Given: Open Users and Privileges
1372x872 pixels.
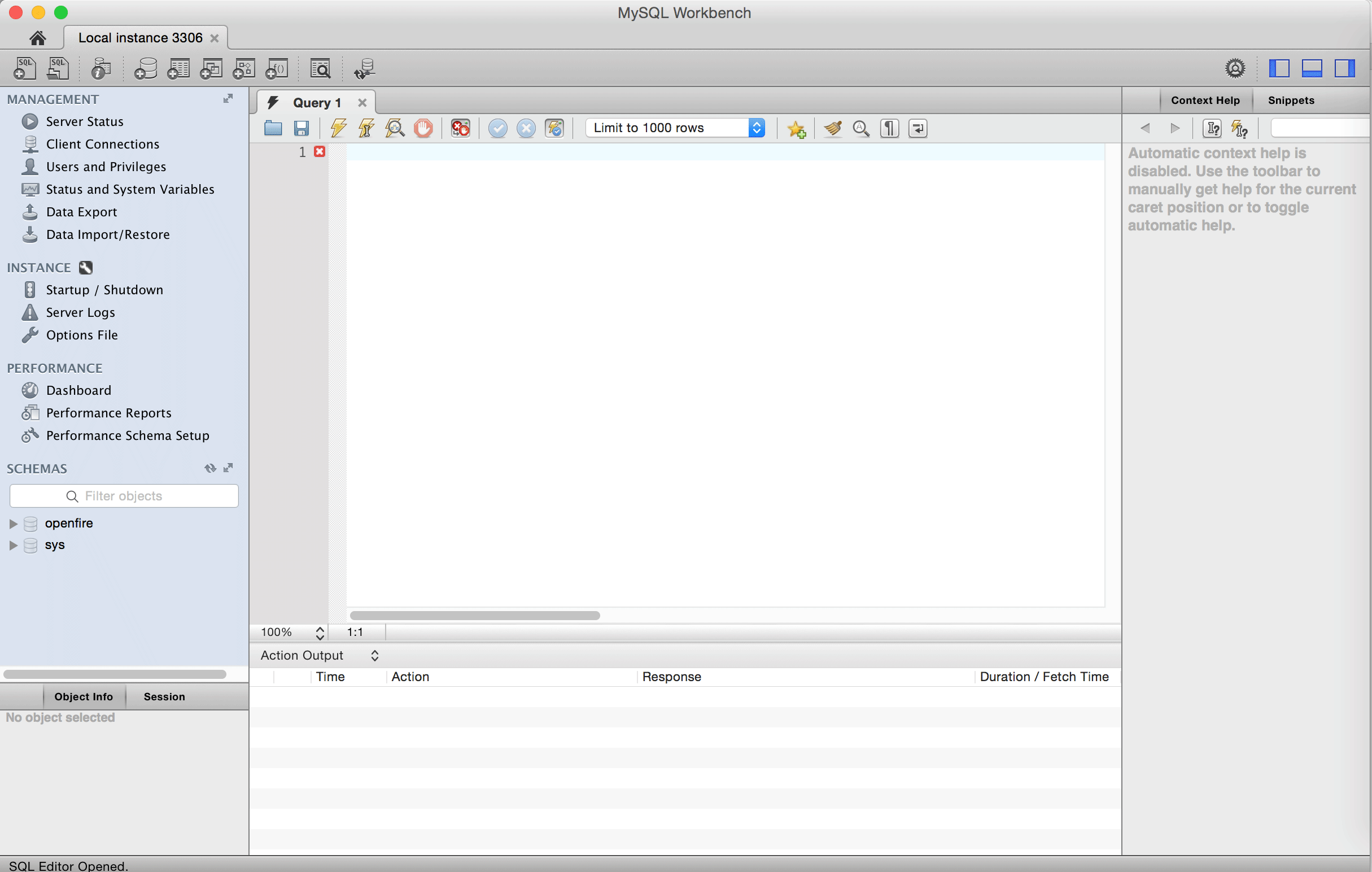Looking at the screenshot, I should click(106, 167).
